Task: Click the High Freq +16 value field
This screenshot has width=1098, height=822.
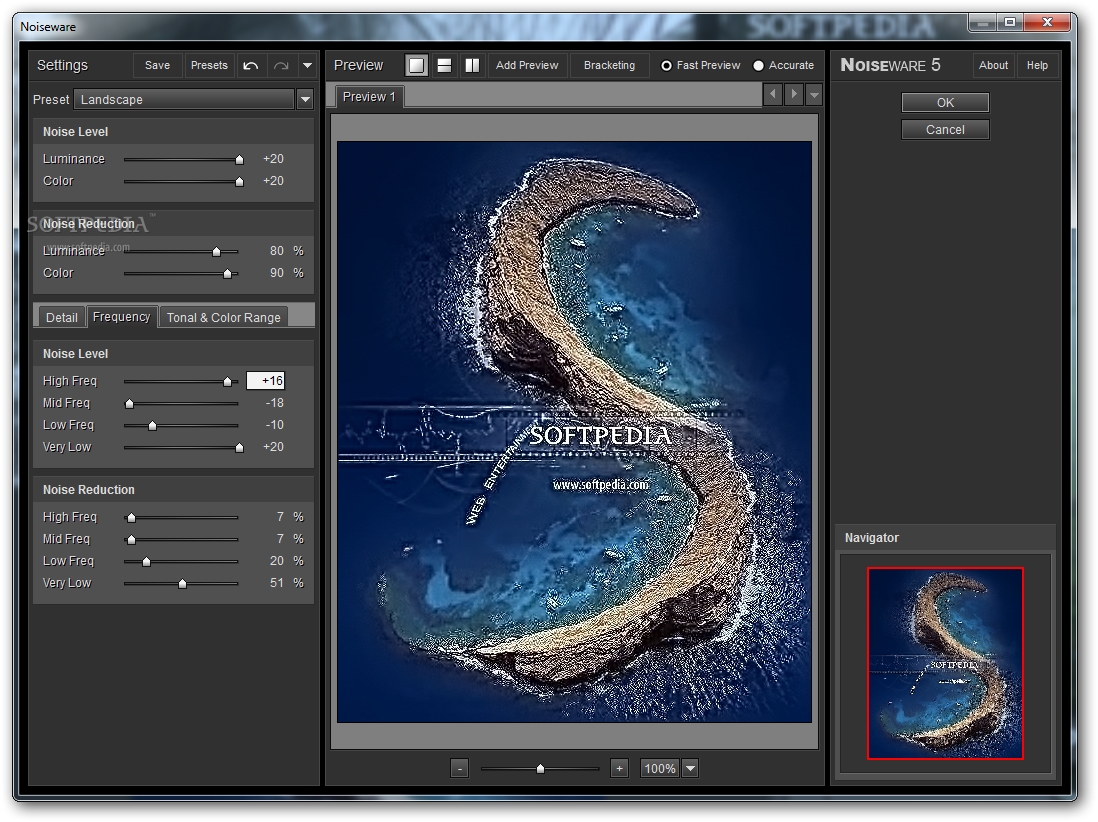Action: click(266, 381)
